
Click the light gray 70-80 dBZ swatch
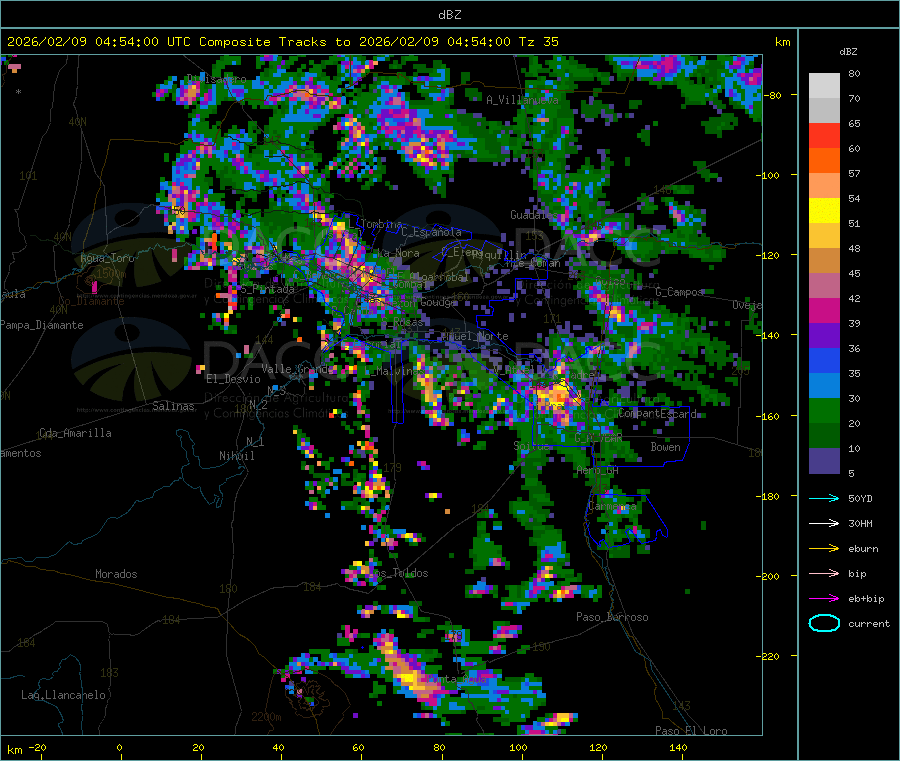point(824,86)
